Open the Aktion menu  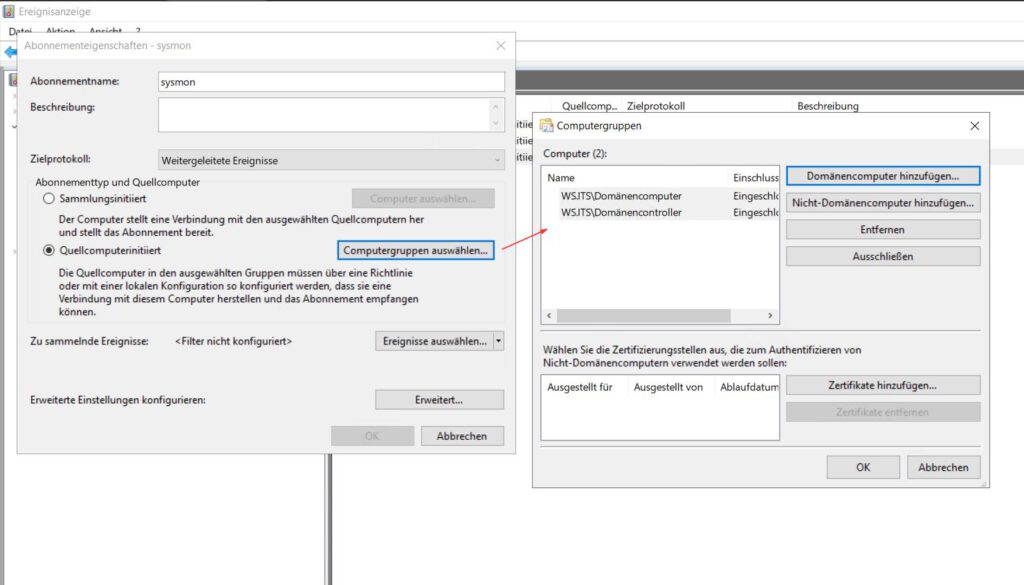(60, 31)
